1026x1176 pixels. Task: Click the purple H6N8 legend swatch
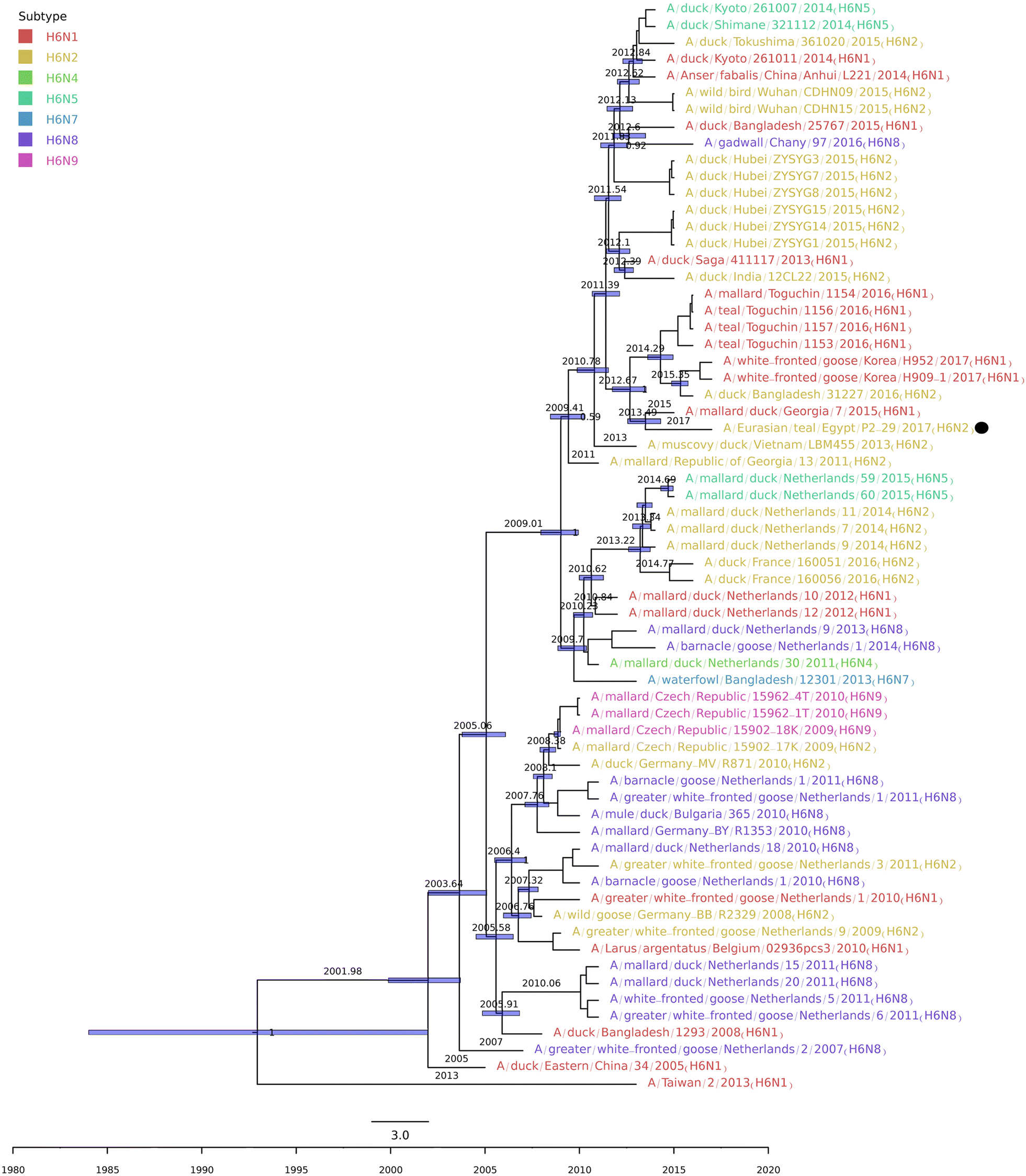click(x=25, y=140)
